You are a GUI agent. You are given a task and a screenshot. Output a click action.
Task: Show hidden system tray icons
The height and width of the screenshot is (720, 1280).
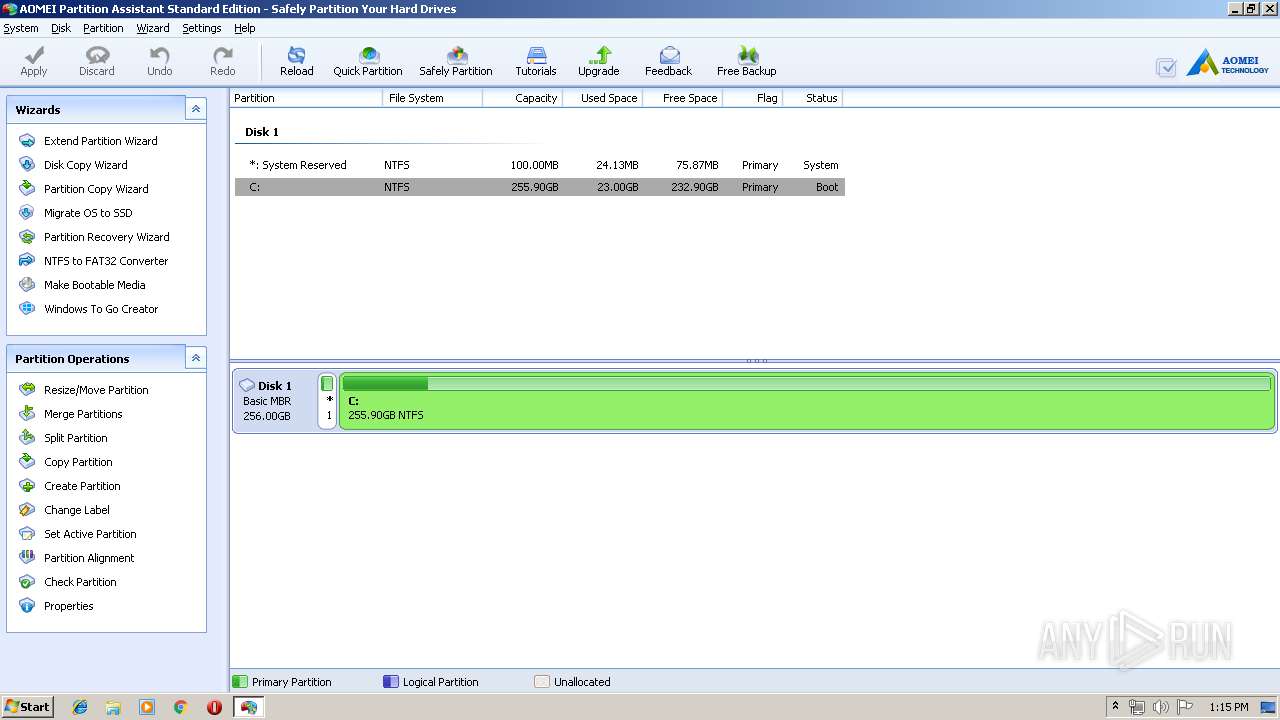pyautogui.click(x=1115, y=707)
